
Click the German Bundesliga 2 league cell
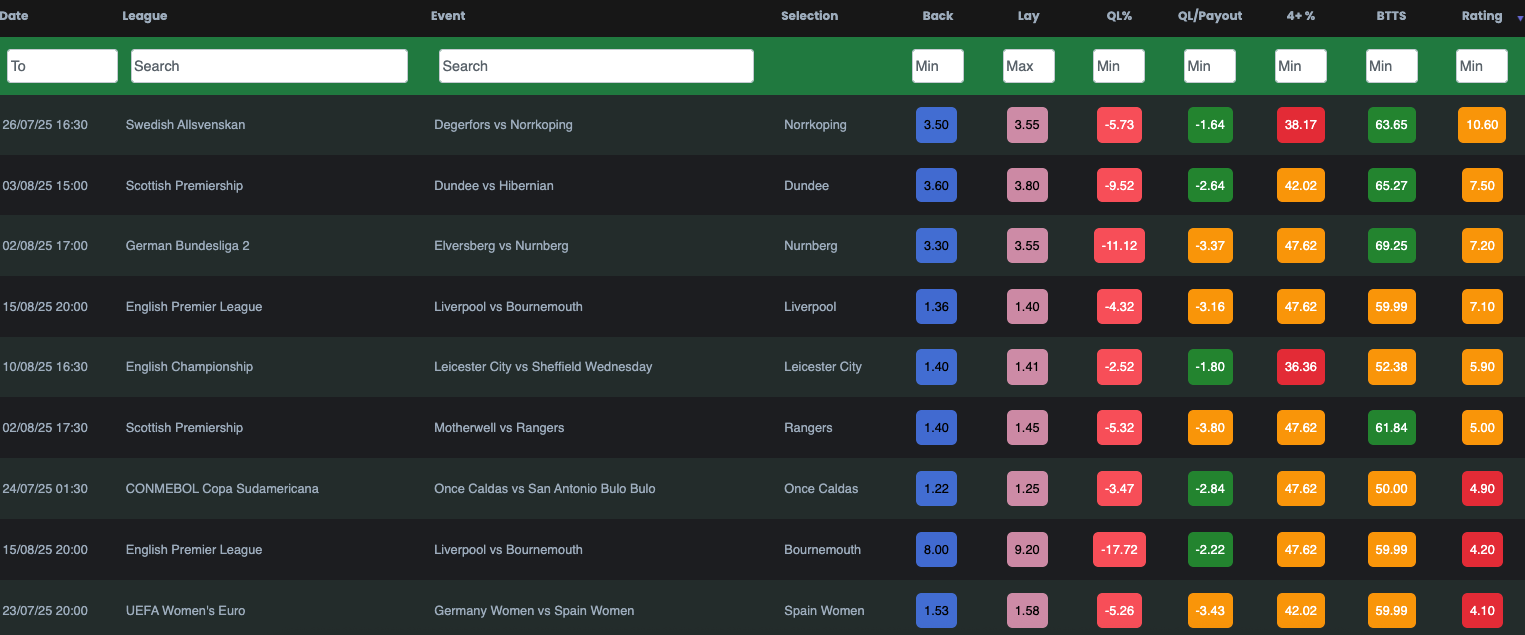187,246
